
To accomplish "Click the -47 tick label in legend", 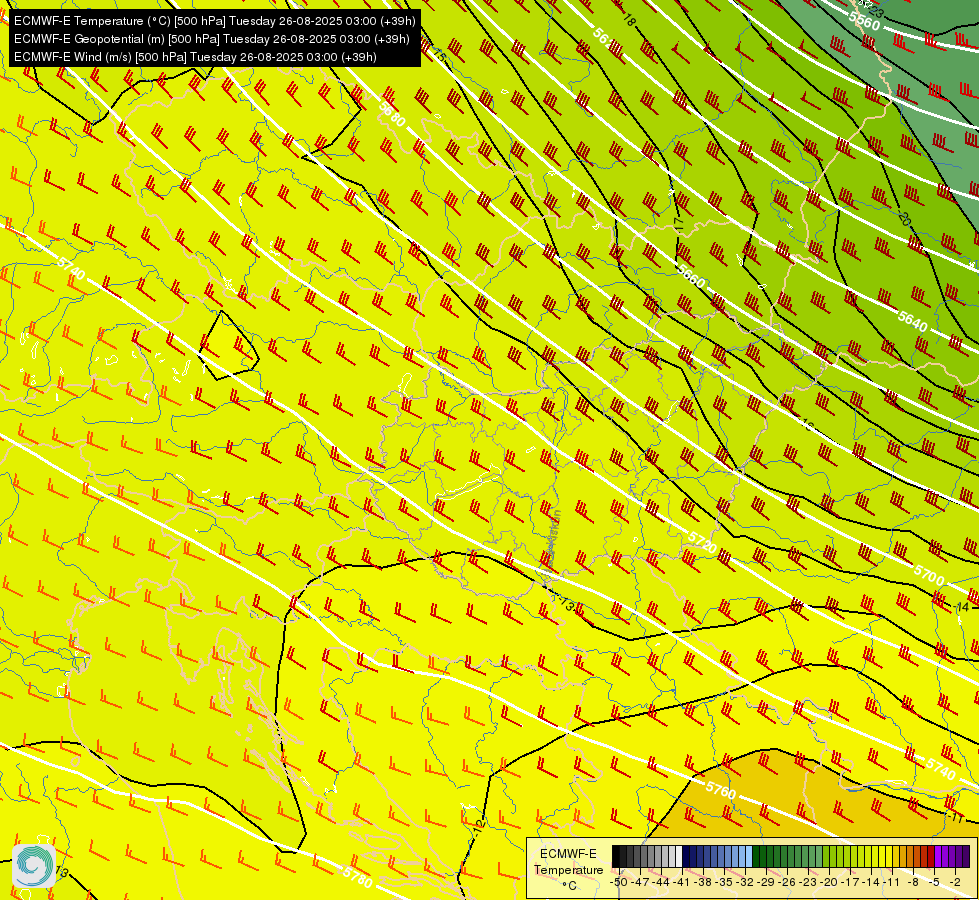I will click(x=640, y=882).
